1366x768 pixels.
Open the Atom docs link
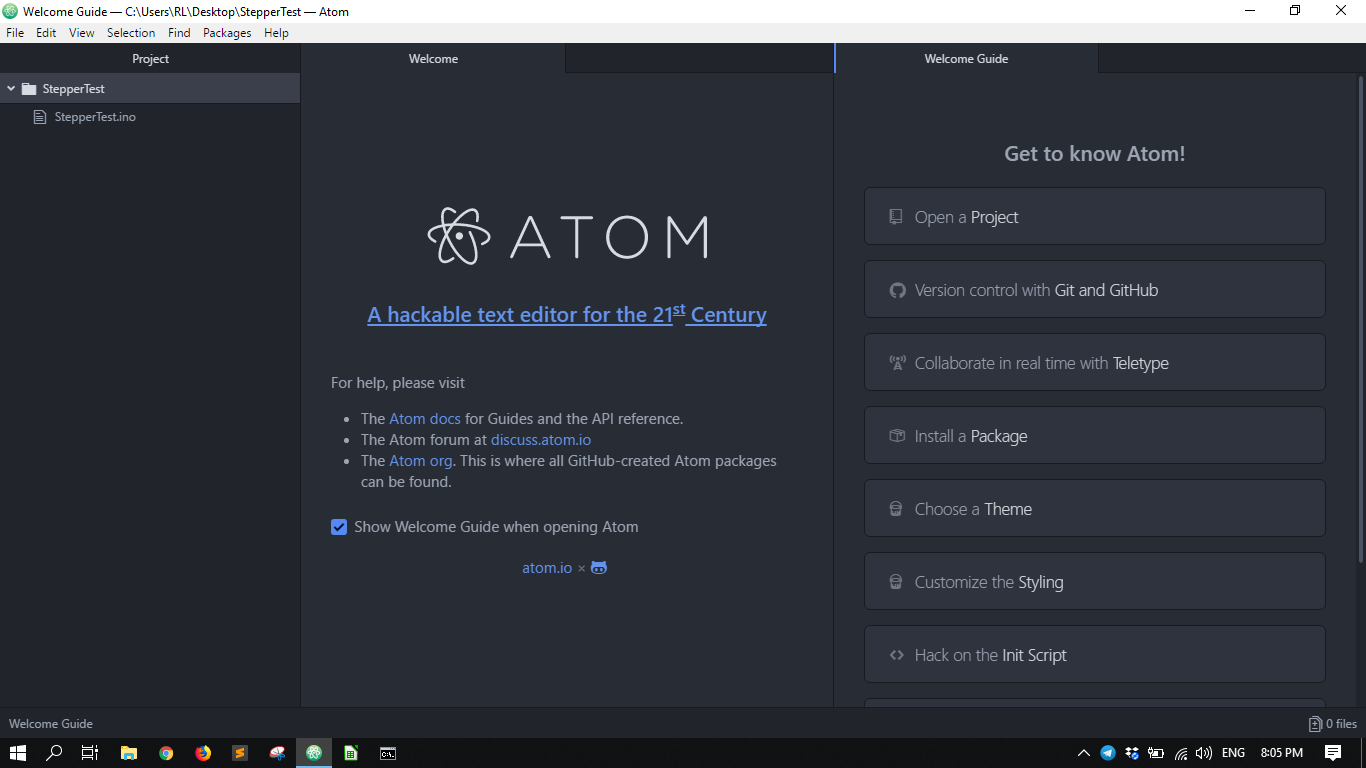pos(425,419)
